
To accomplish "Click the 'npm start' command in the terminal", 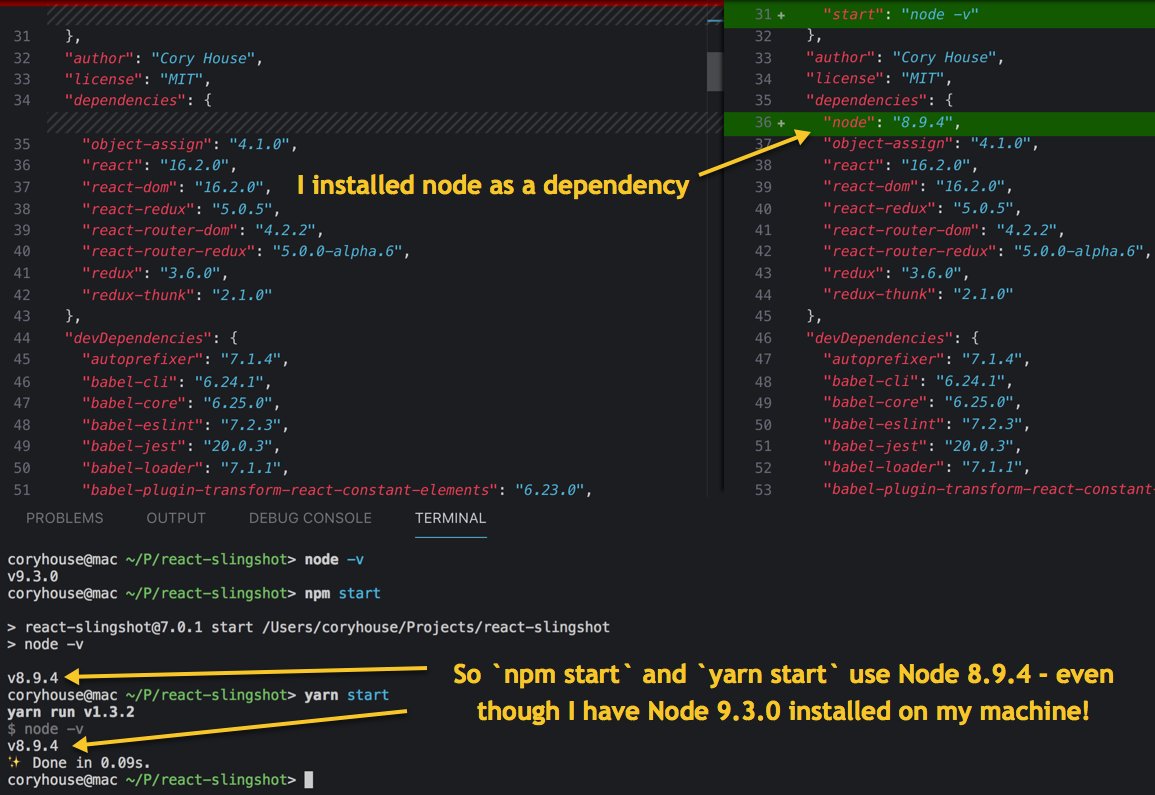I will point(343,594).
